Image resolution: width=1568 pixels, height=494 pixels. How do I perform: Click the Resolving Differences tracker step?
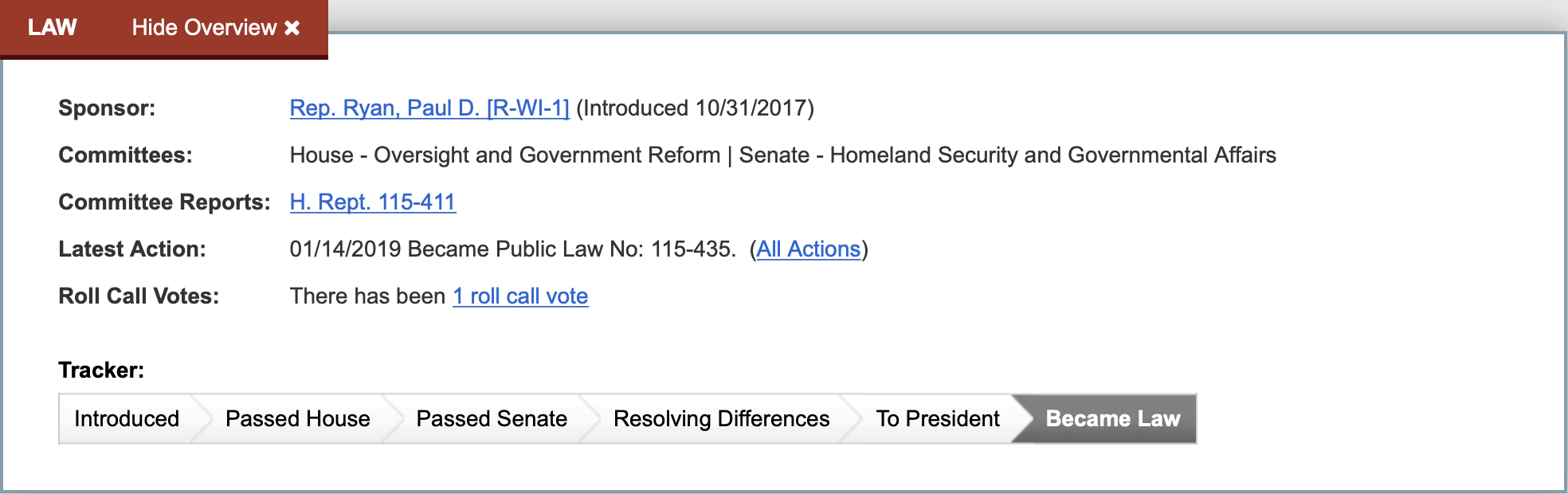point(721,419)
